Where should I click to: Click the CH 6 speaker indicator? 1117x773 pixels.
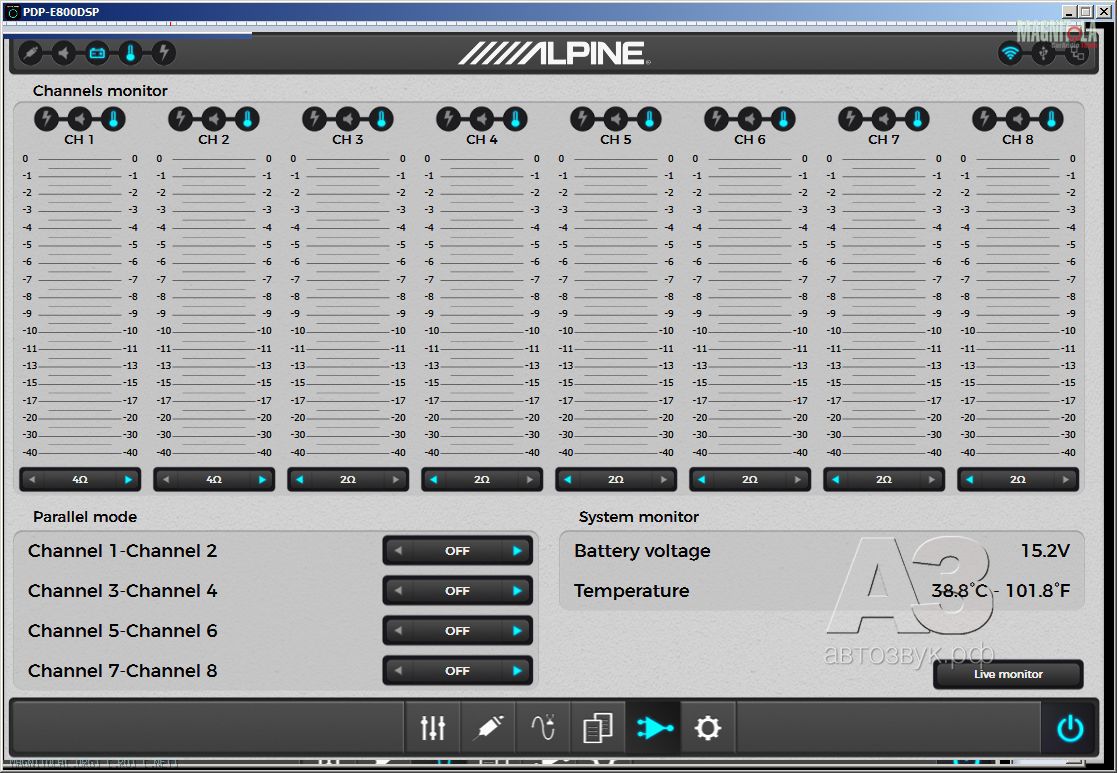[x=749, y=119]
